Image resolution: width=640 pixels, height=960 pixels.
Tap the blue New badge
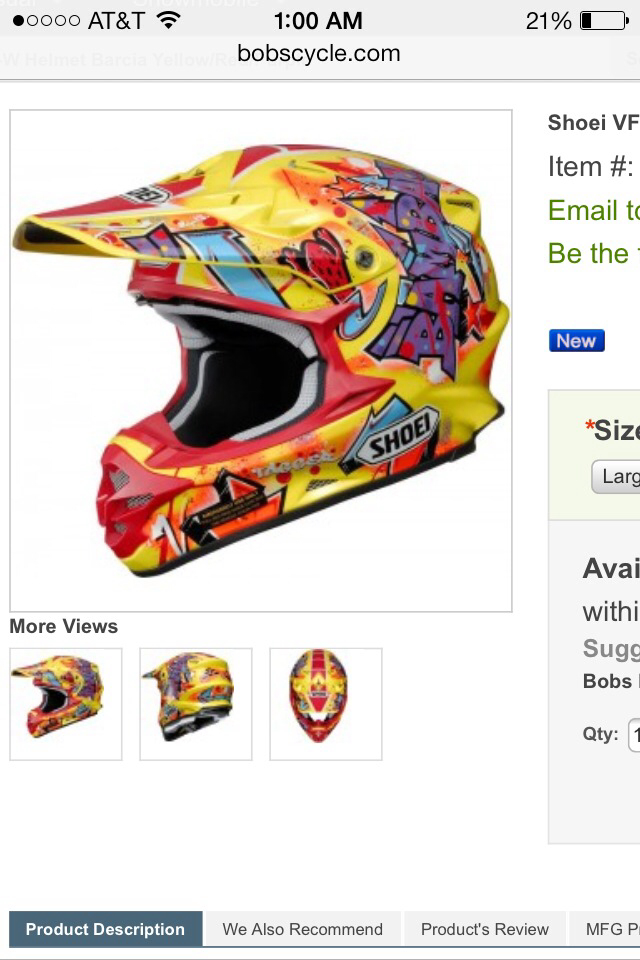coord(576,340)
